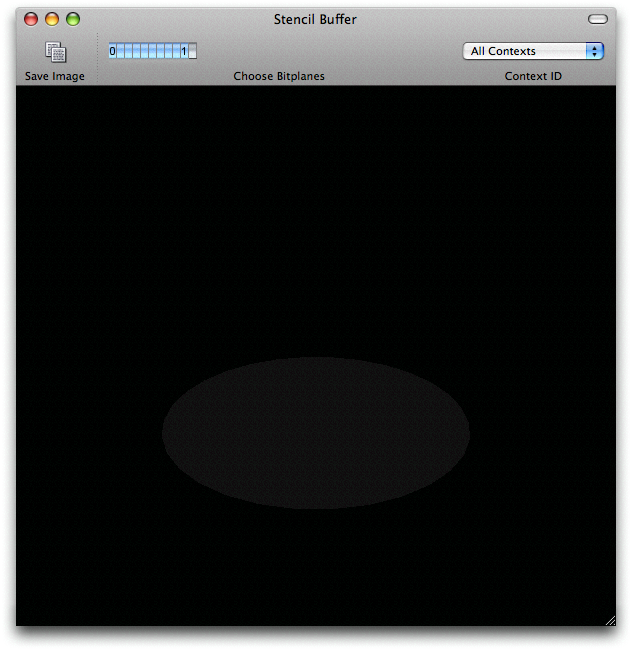Viewport: 632px width, 650px height.
Task: Click the Stencil Buffer title text
Action: 315,19
